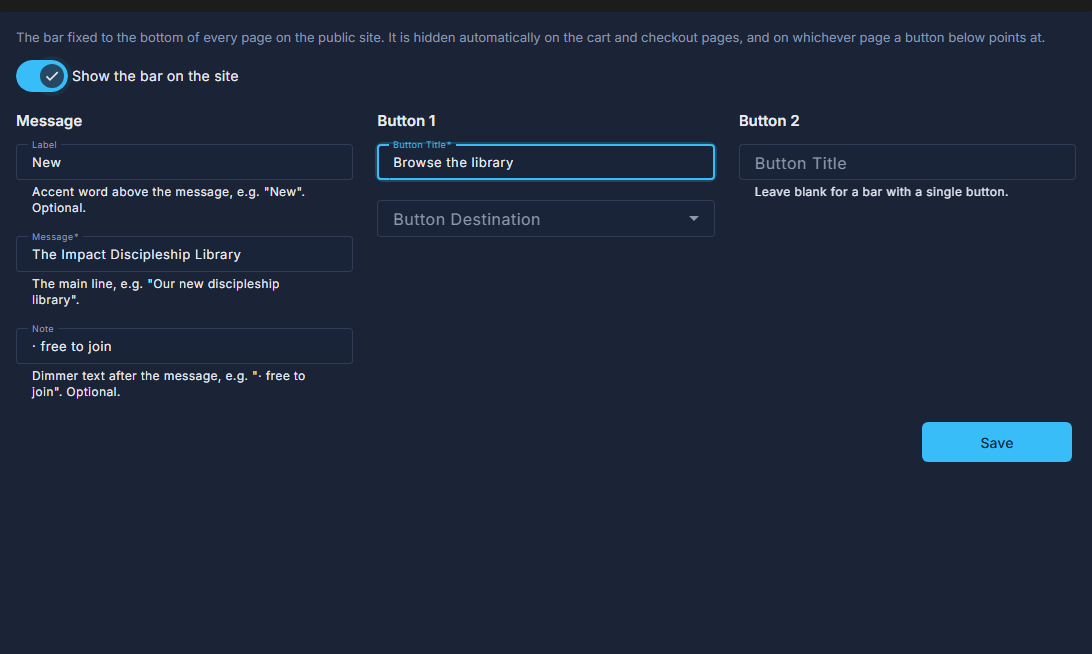
Task: Edit the Message field with The Impact Discipleship Library
Action: tap(184, 254)
